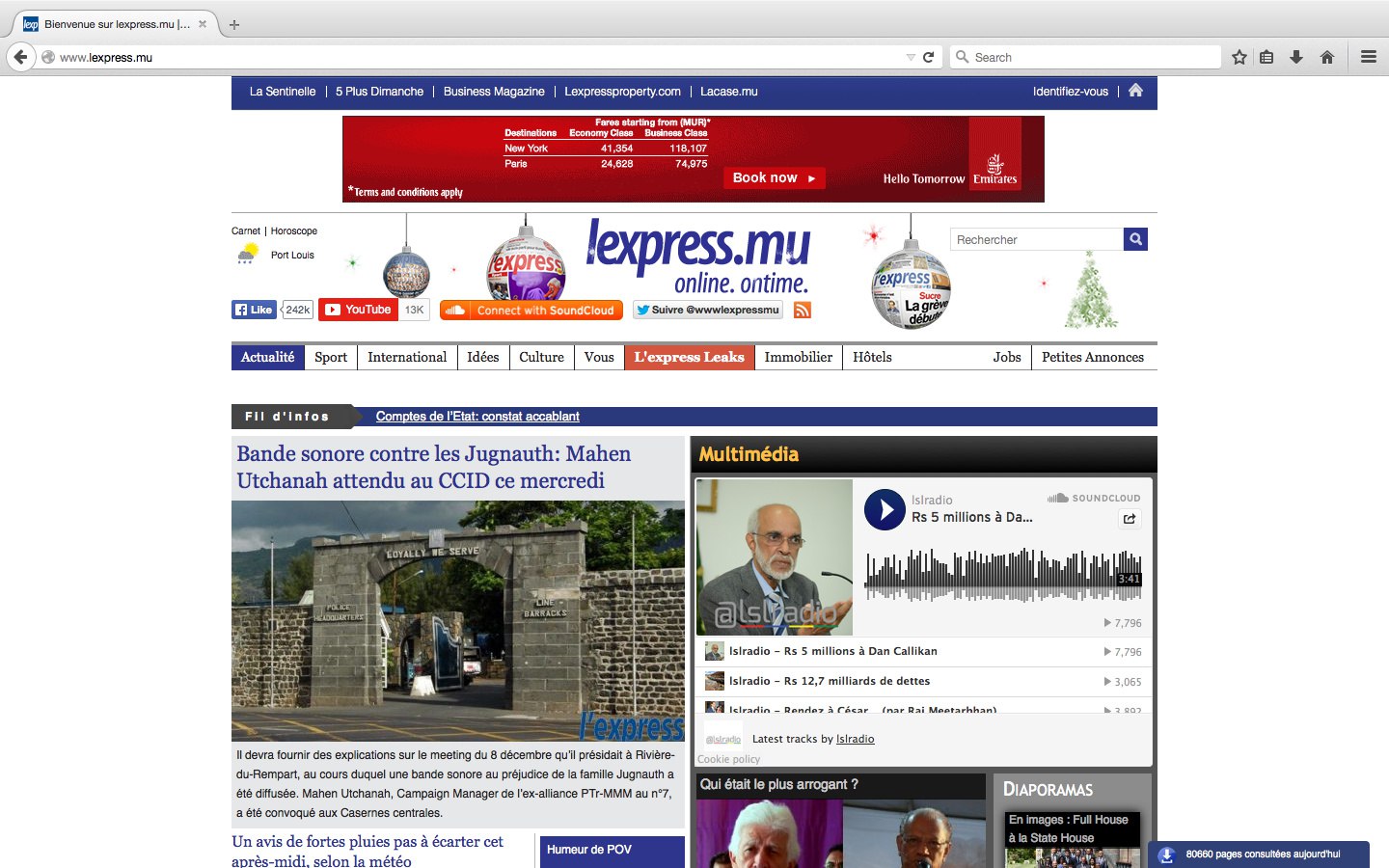Screen dimensions: 1389x868
Task: Click Identifiez-vous to log in
Action: pyautogui.click(x=1071, y=92)
